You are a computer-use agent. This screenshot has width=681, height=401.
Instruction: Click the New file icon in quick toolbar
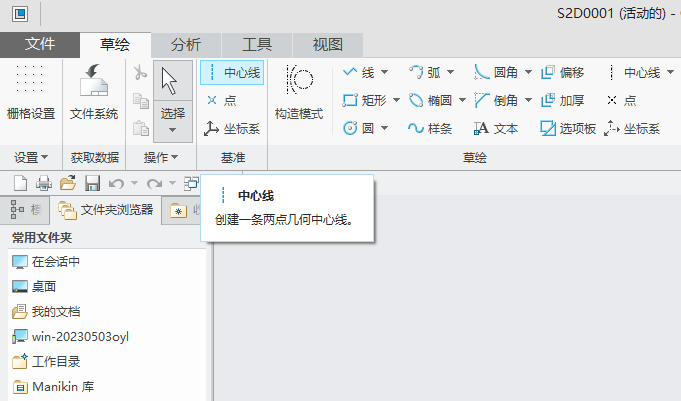(20, 183)
